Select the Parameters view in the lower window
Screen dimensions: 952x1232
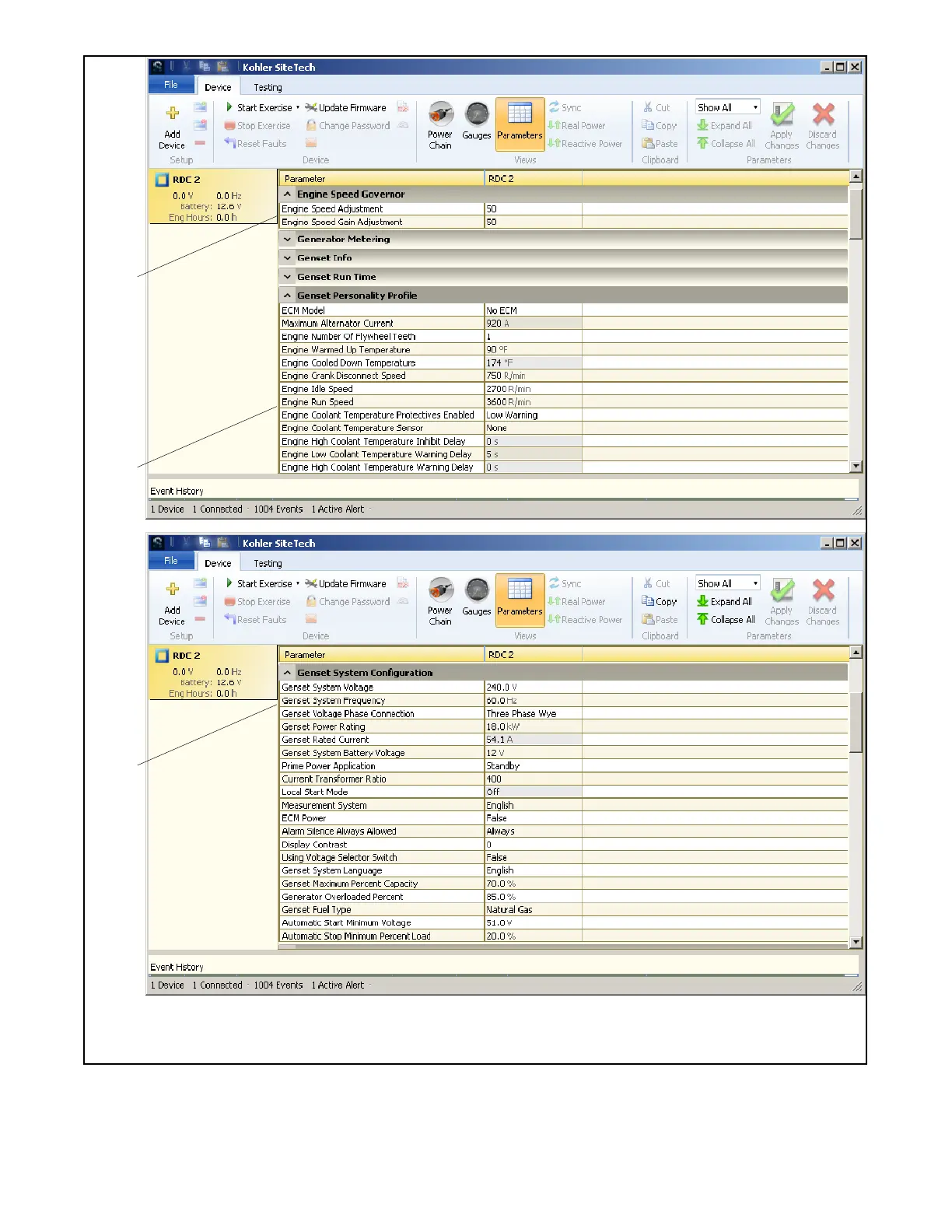(520, 597)
